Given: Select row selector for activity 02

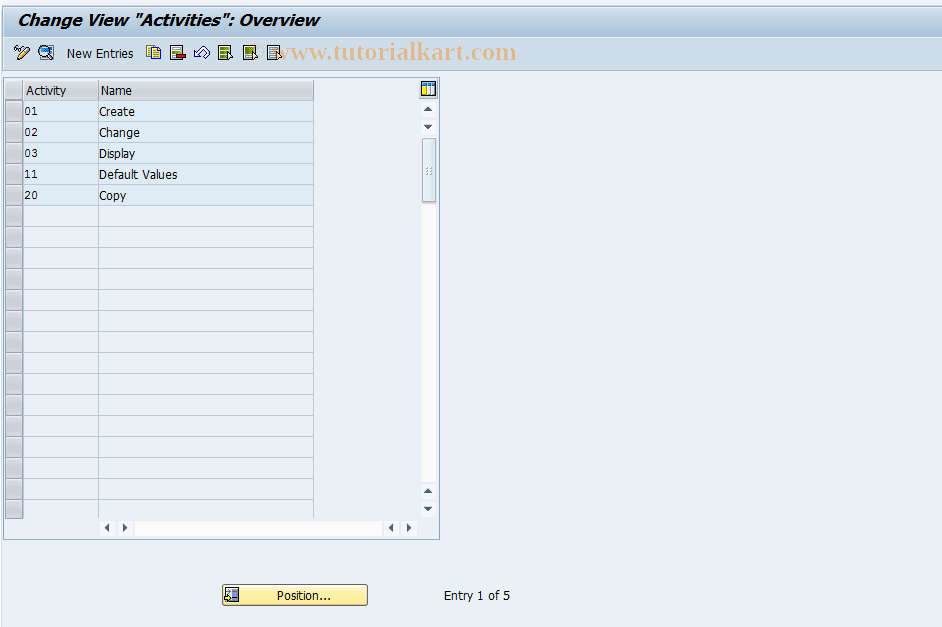Looking at the screenshot, I should point(14,132).
